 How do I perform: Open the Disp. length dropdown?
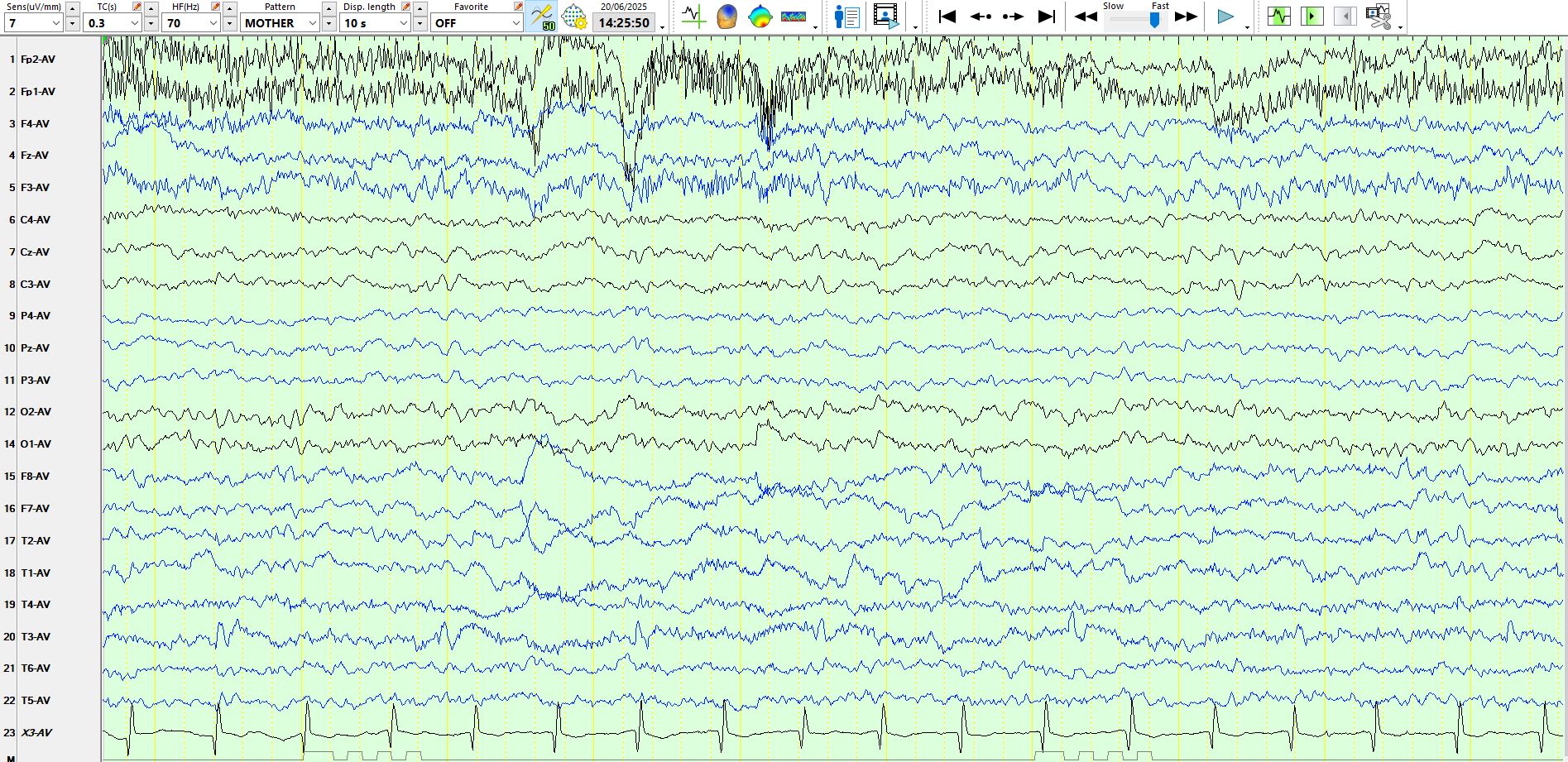tap(376, 23)
